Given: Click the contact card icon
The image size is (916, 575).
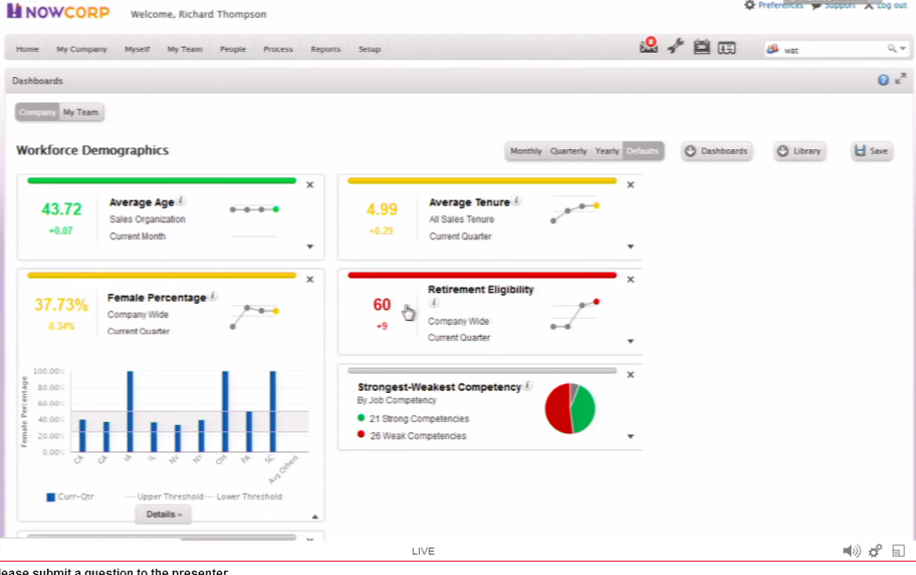Looking at the screenshot, I should (727, 48).
